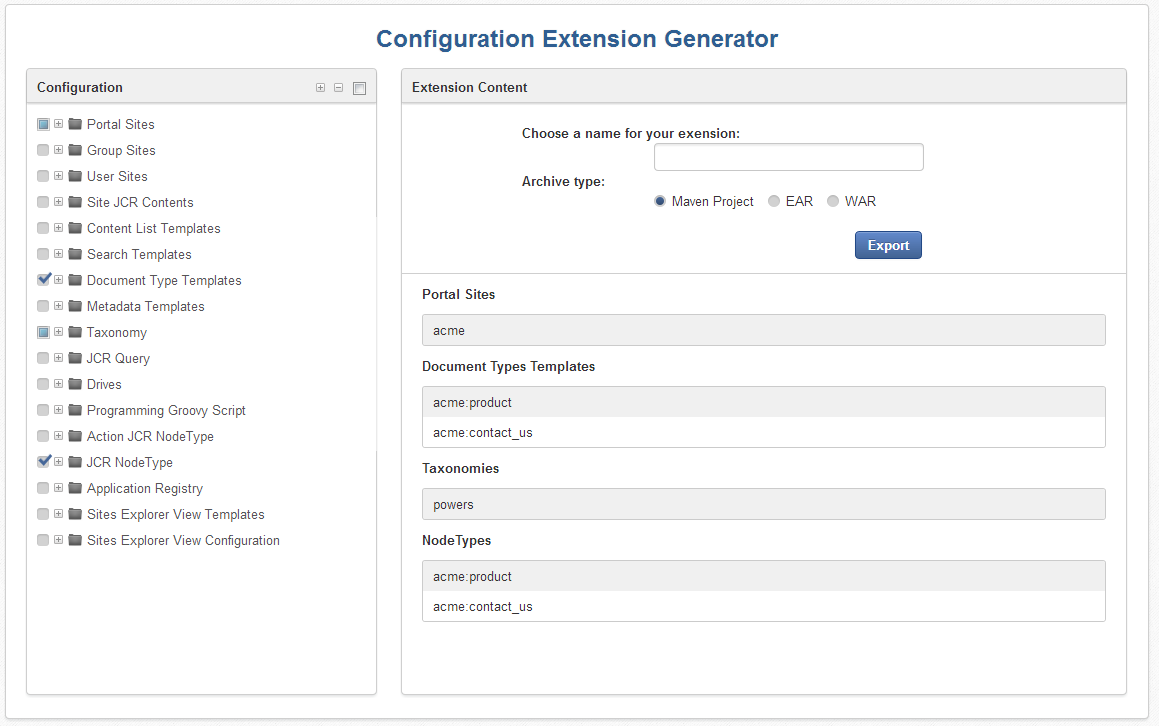1159x726 pixels.
Task: Click the Sites Explorer View Configuration folder icon
Action: [x=75, y=540]
